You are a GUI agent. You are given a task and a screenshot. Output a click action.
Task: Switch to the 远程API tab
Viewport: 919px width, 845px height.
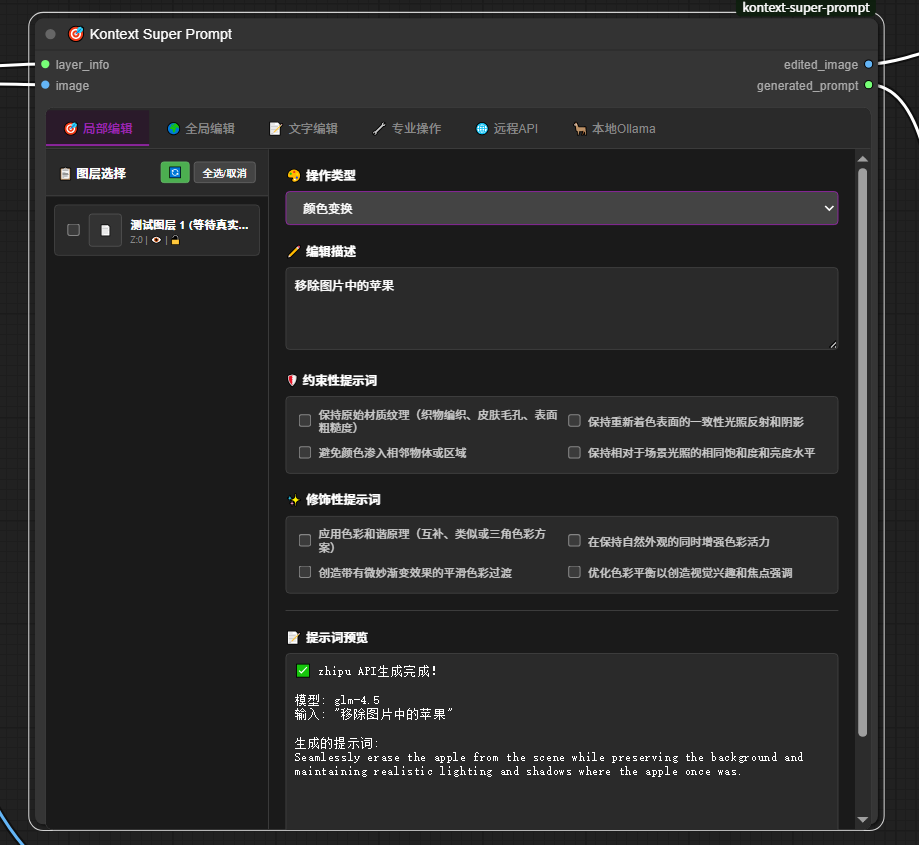click(x=507, y=128)
